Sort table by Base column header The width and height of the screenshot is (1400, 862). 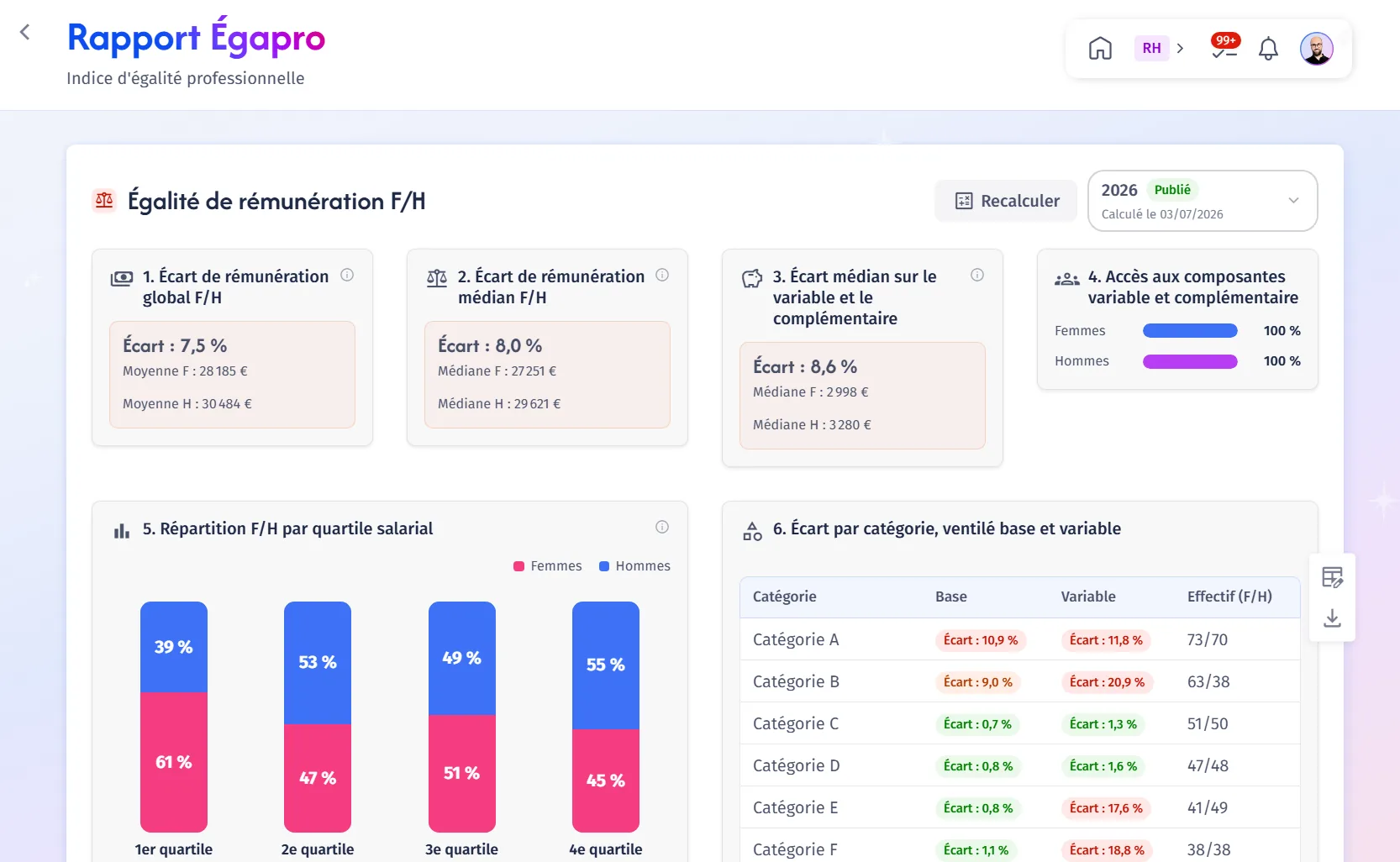[x=950, y=597]
